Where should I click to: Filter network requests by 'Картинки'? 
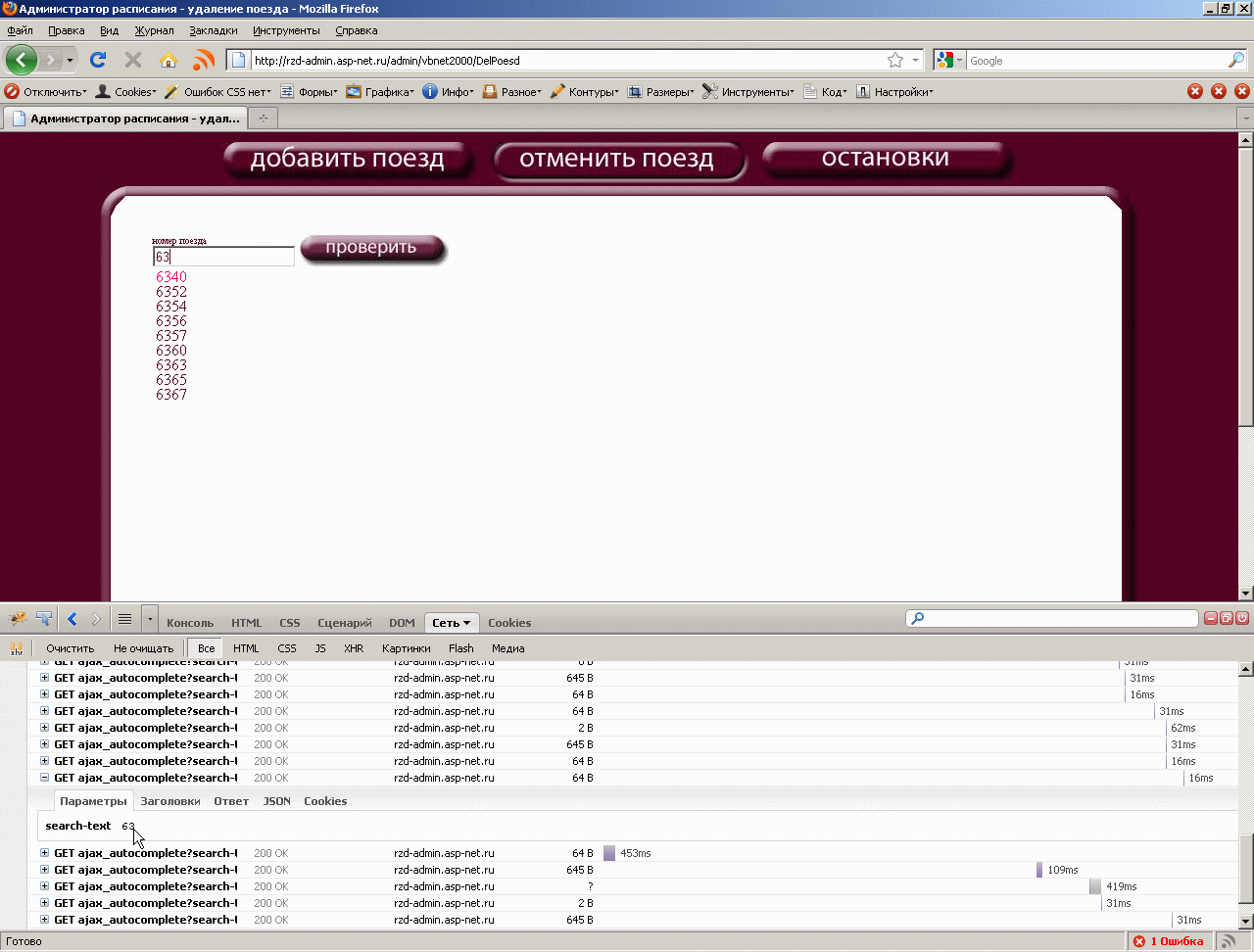click(407, 648)
